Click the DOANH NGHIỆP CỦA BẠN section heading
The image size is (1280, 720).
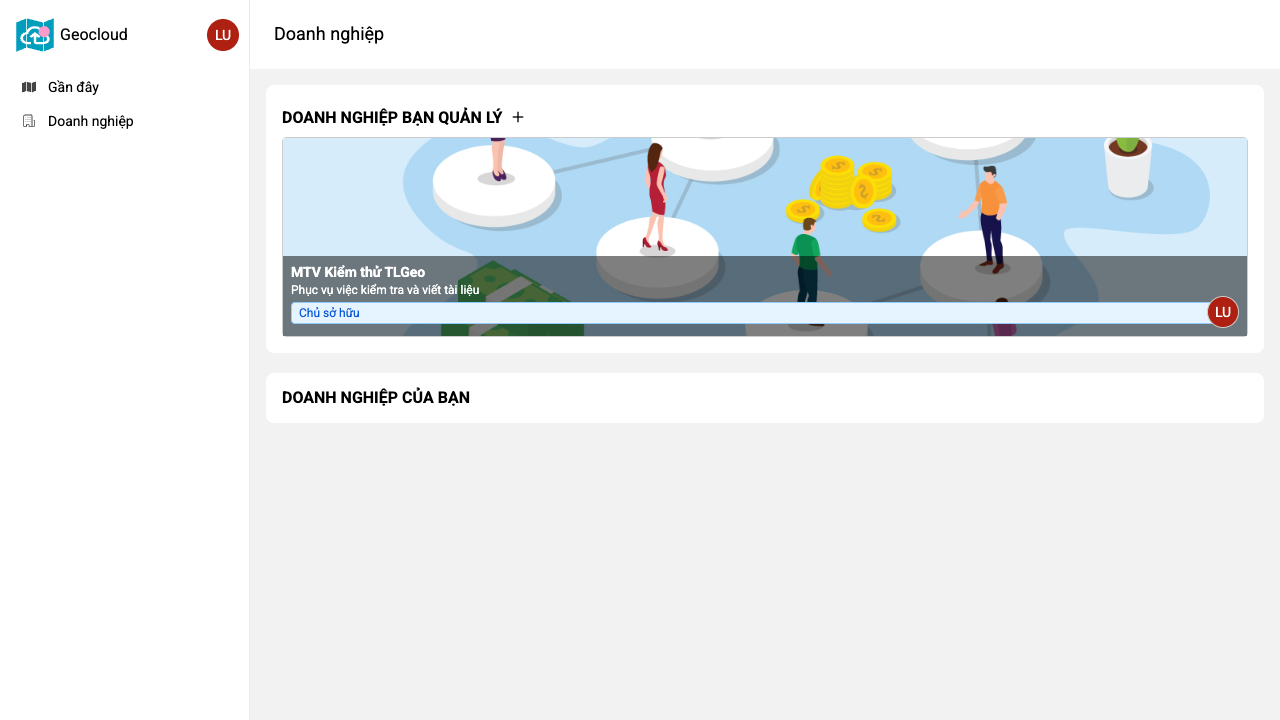376,398
